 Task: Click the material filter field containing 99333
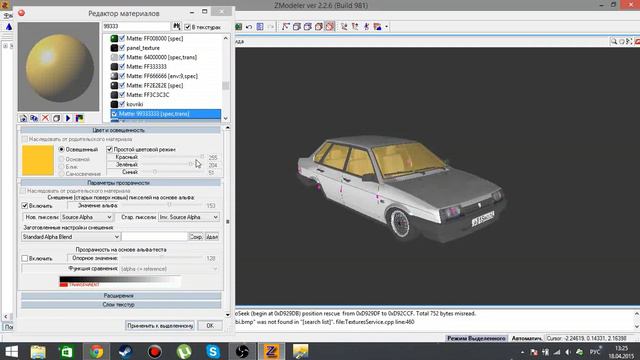pyautogui.click(x=136, y=27)
